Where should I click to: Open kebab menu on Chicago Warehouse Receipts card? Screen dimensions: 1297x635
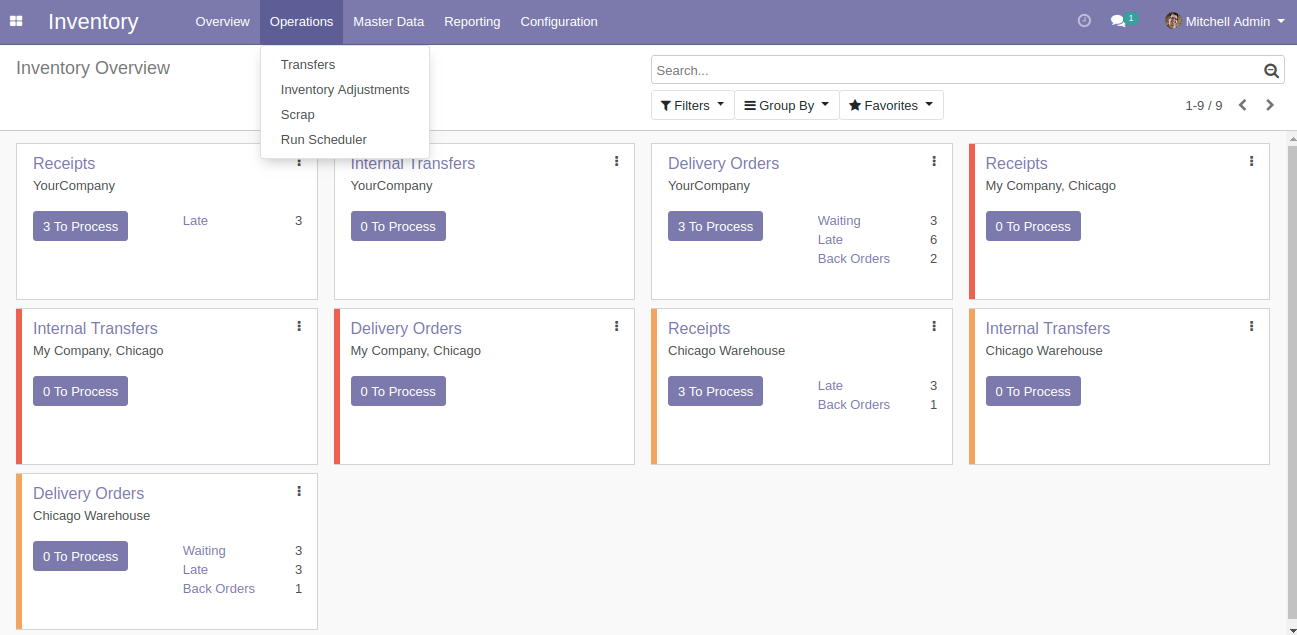(x=934, y=326)
